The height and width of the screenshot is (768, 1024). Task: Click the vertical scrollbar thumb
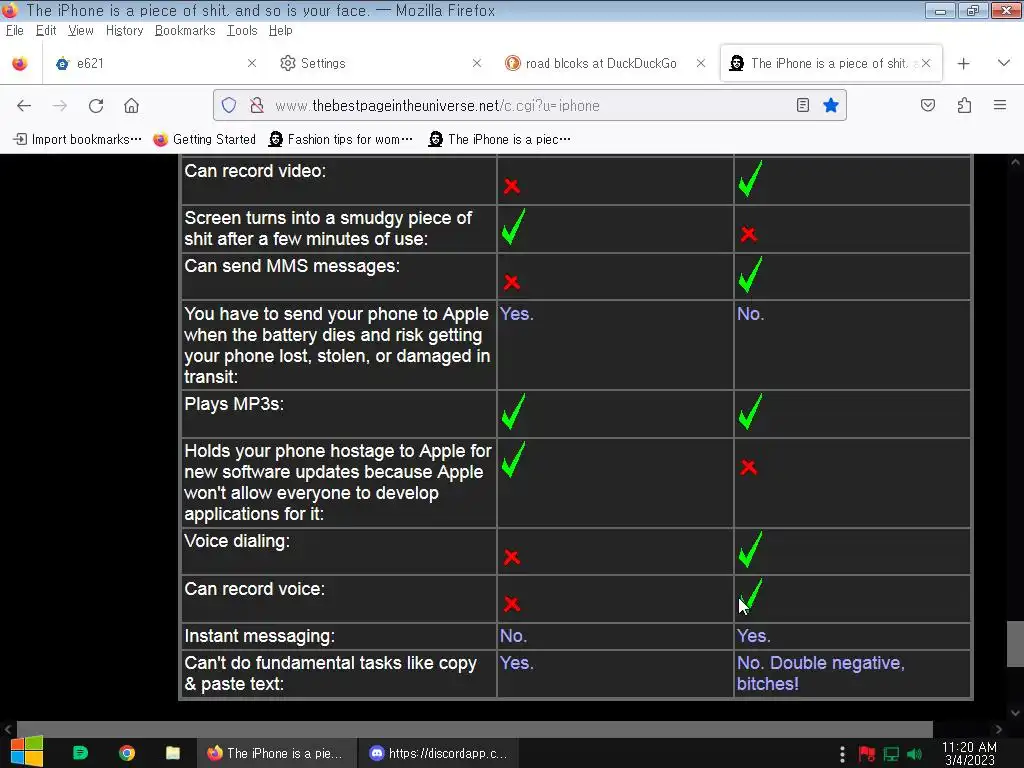pyautogui.click(x=1015, y=644)
